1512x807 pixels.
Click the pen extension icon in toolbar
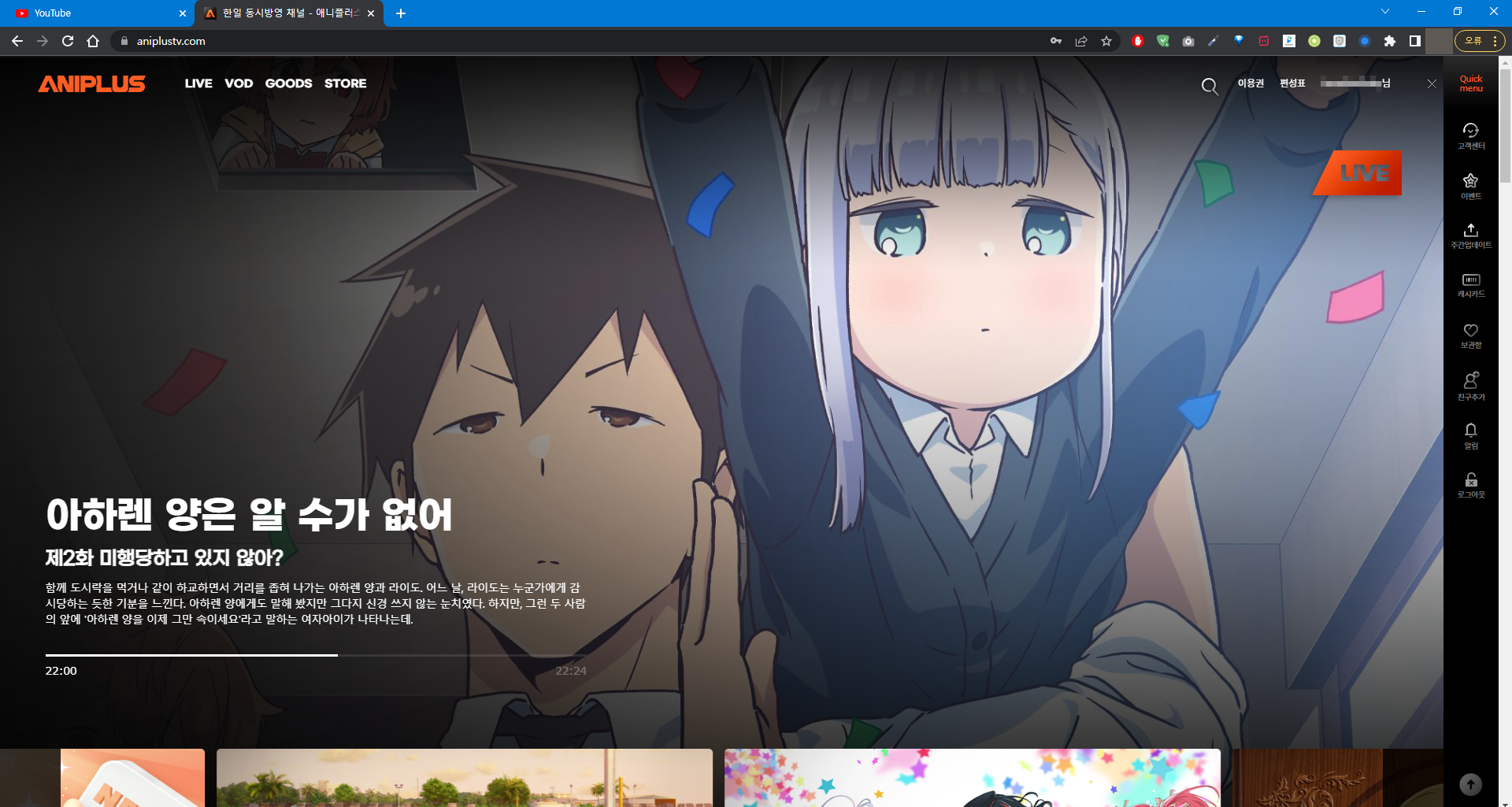(x=1214, y=41)
